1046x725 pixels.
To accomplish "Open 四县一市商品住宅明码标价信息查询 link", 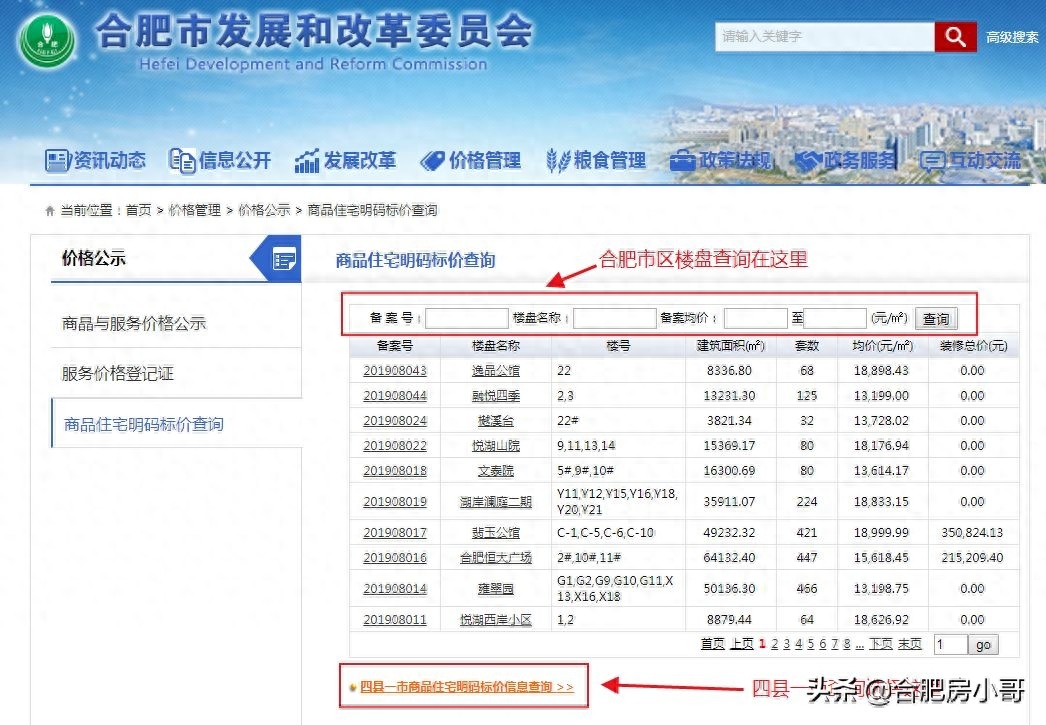I will pos(466,686).
